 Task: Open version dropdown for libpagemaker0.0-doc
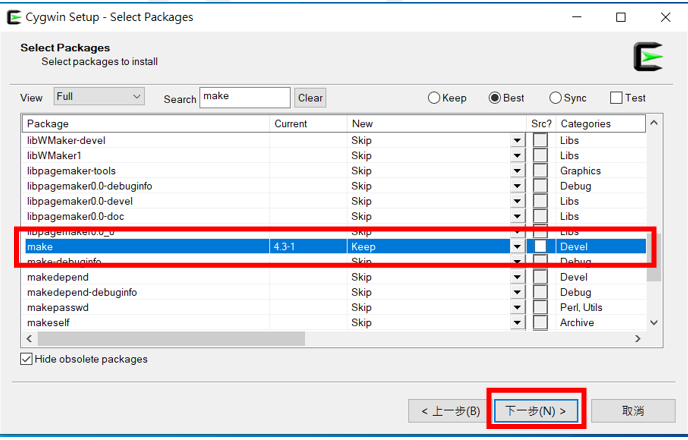[517, 216]
